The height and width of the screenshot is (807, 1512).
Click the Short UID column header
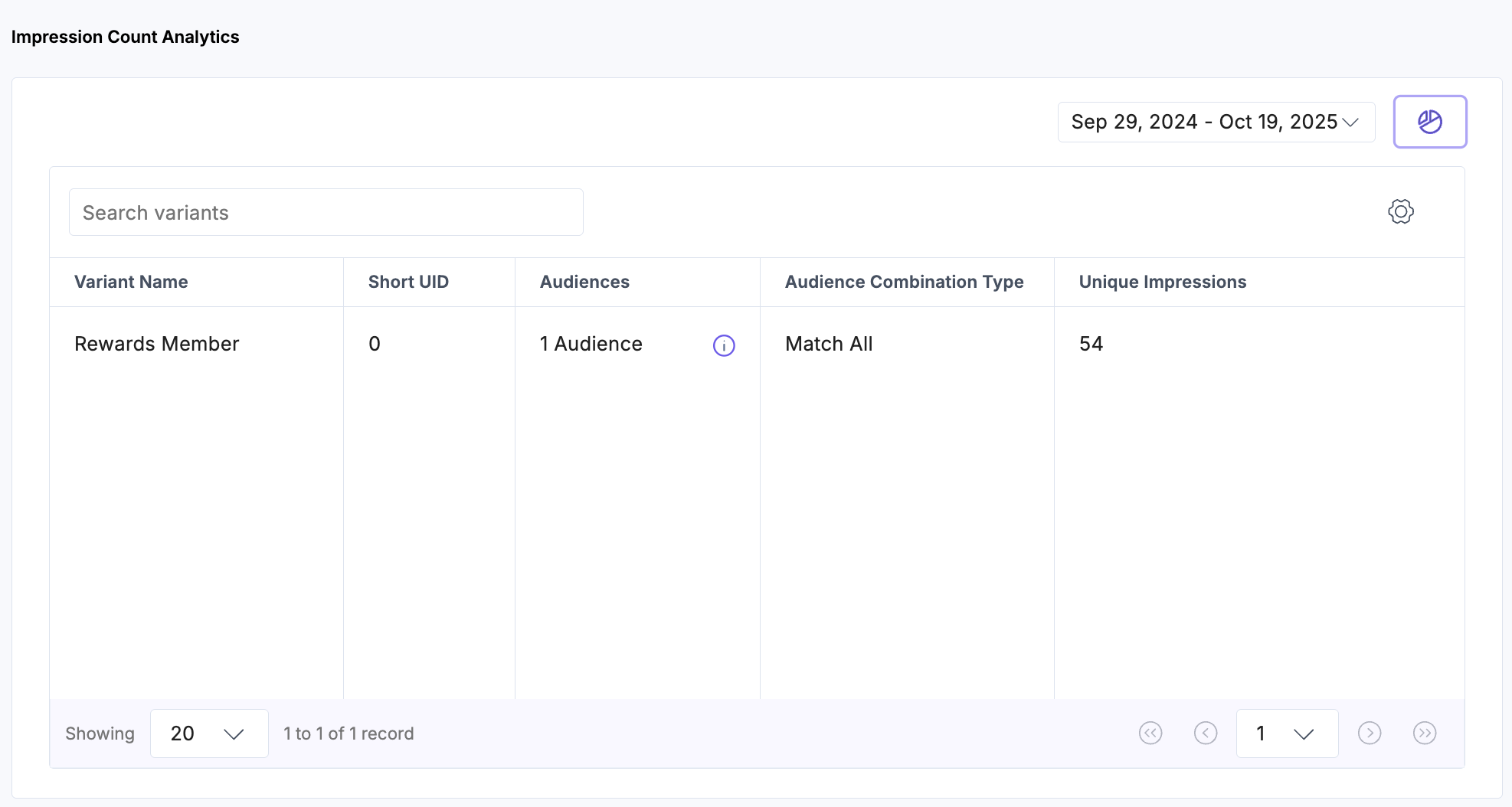tap(408, 282)
